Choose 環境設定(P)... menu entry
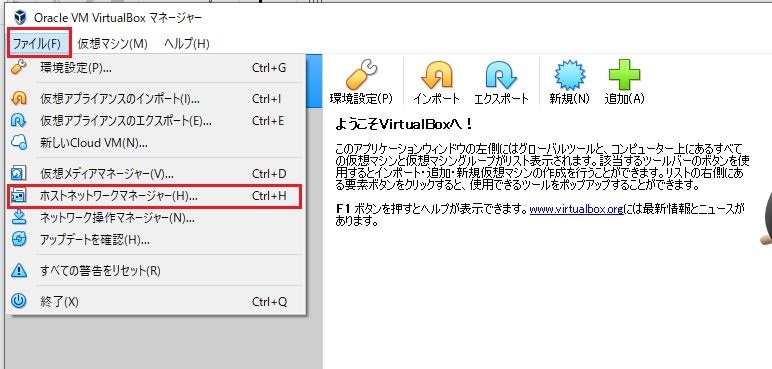The image size is (772, 369). [x=156, y=68]
